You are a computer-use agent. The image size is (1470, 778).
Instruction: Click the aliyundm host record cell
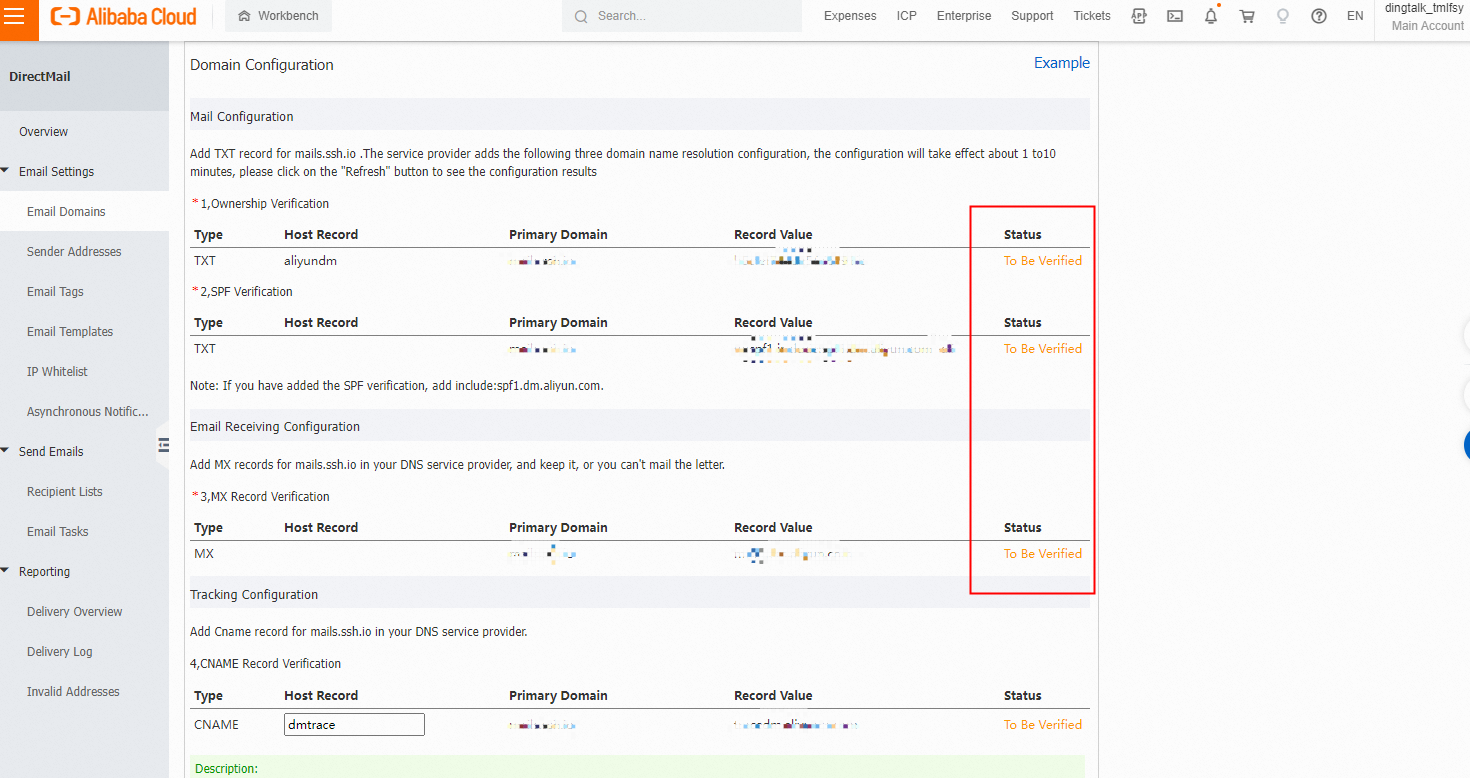pyautogui.click(x=310, y=261)
